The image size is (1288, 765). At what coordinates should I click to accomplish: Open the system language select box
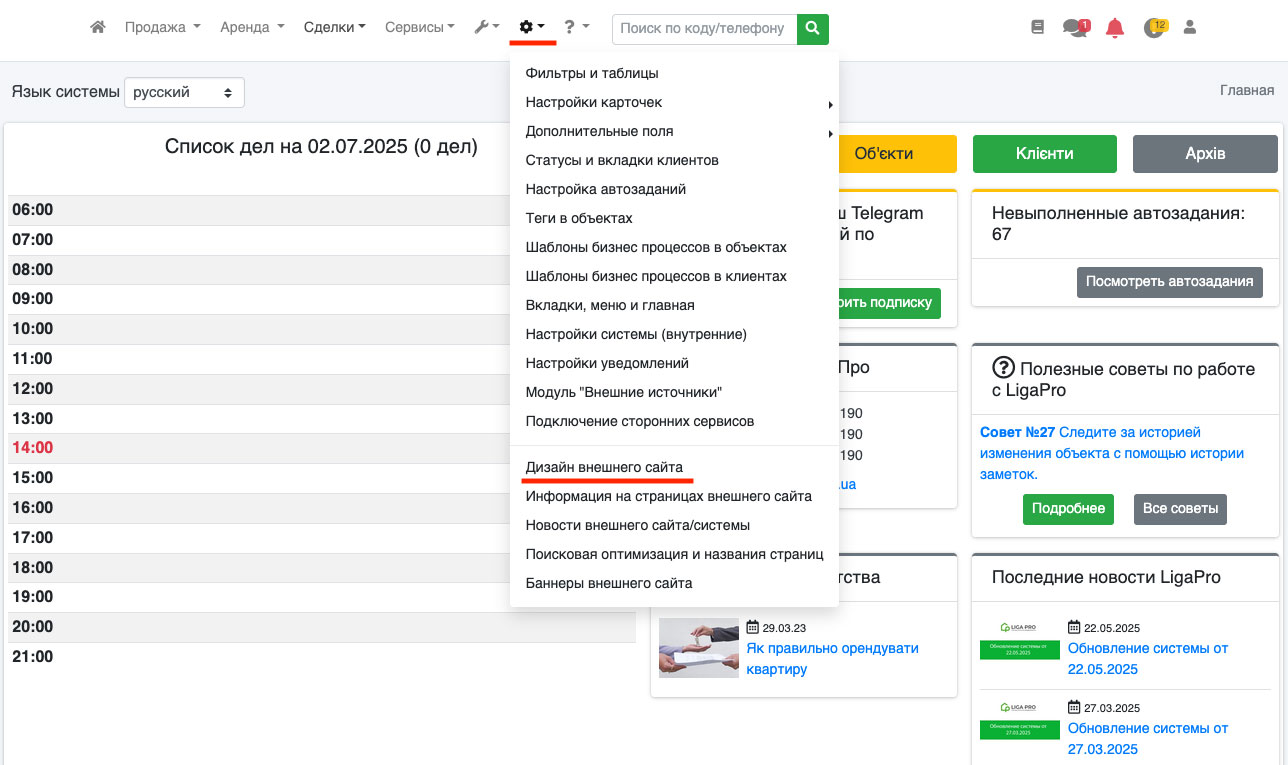[x=184, y=92]
